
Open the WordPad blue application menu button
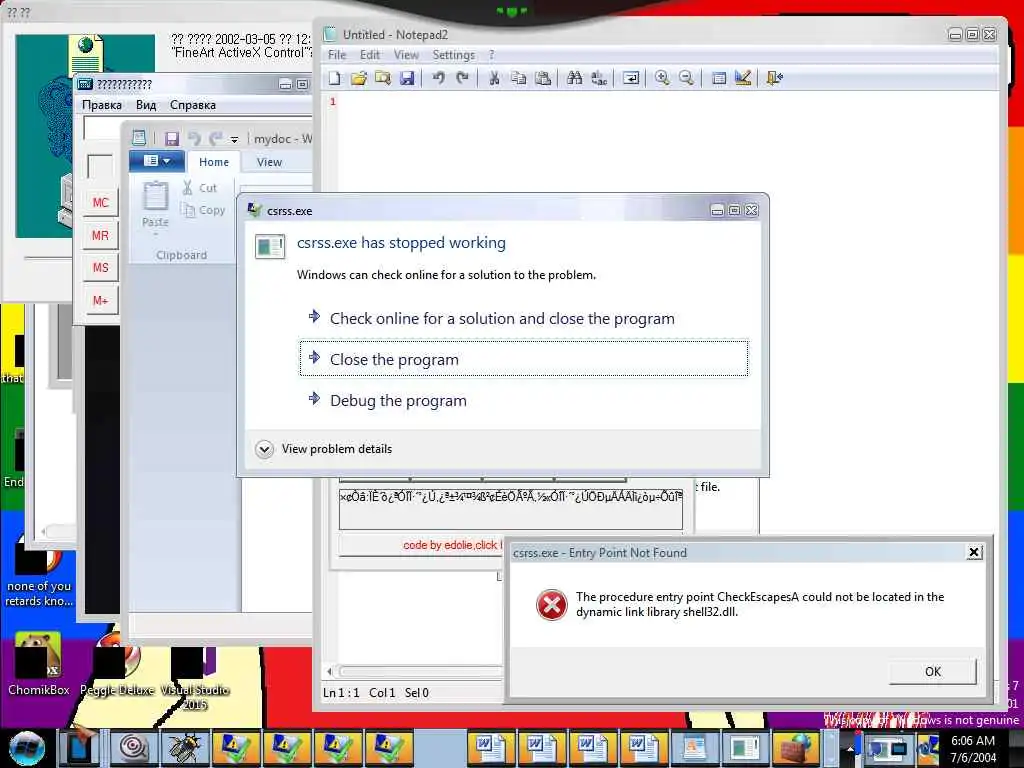click(157, 161)
